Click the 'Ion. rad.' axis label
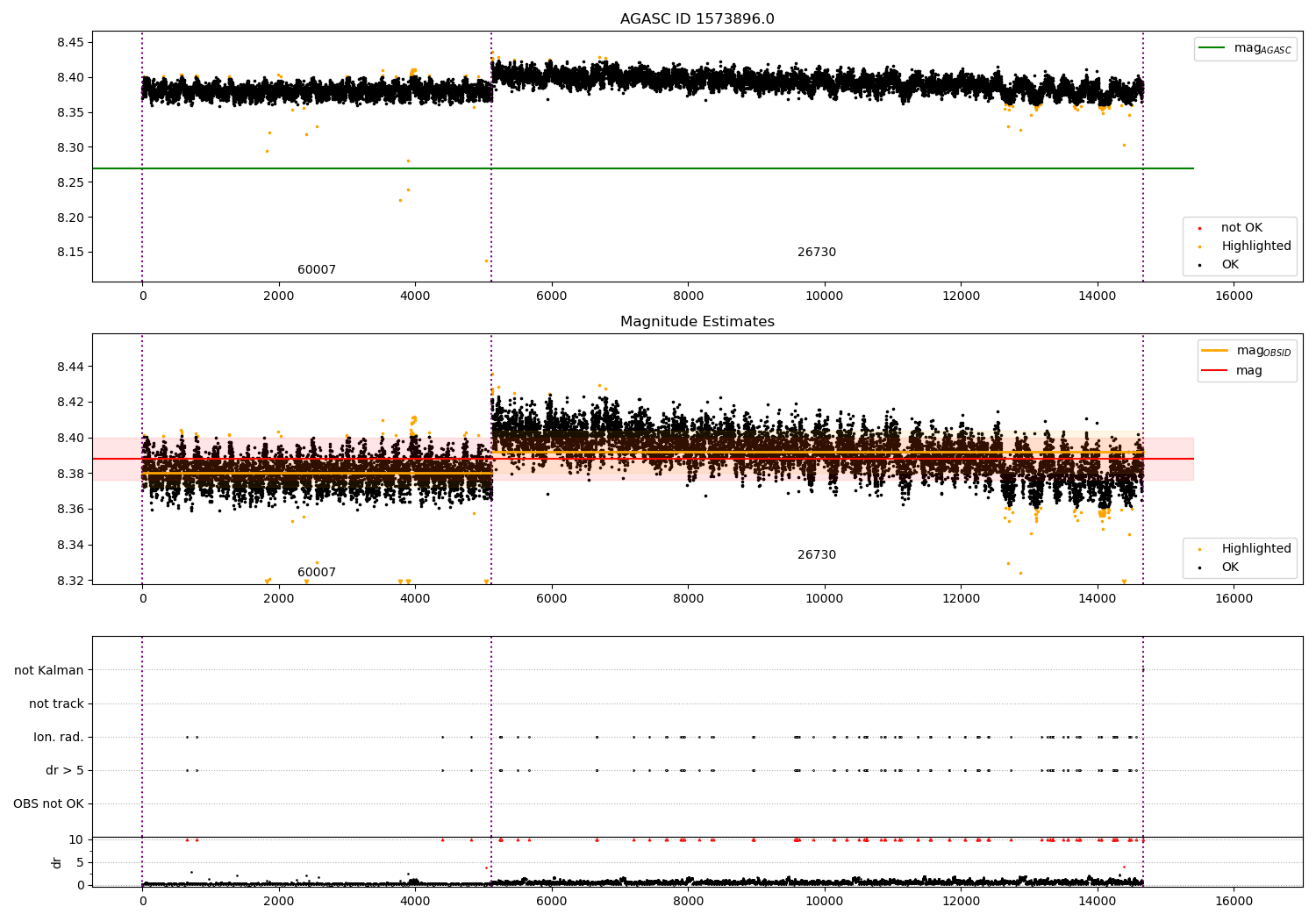The height and width of the screenshot is (921, 1316). (59, 738)
